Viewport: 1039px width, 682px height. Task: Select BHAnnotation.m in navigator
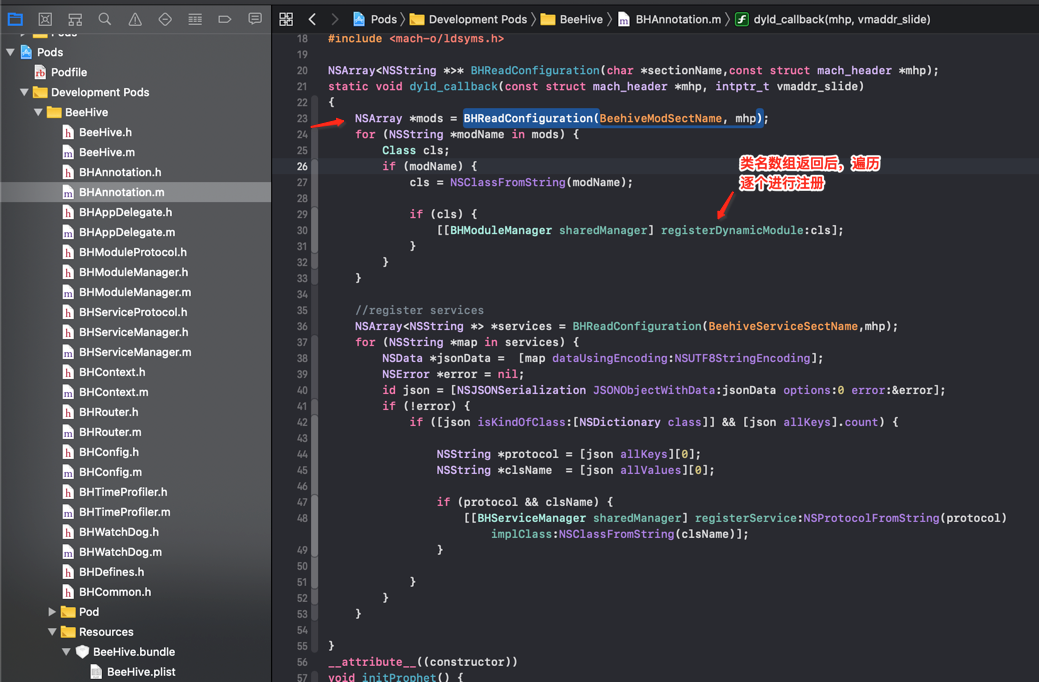[x=122, y=192]
